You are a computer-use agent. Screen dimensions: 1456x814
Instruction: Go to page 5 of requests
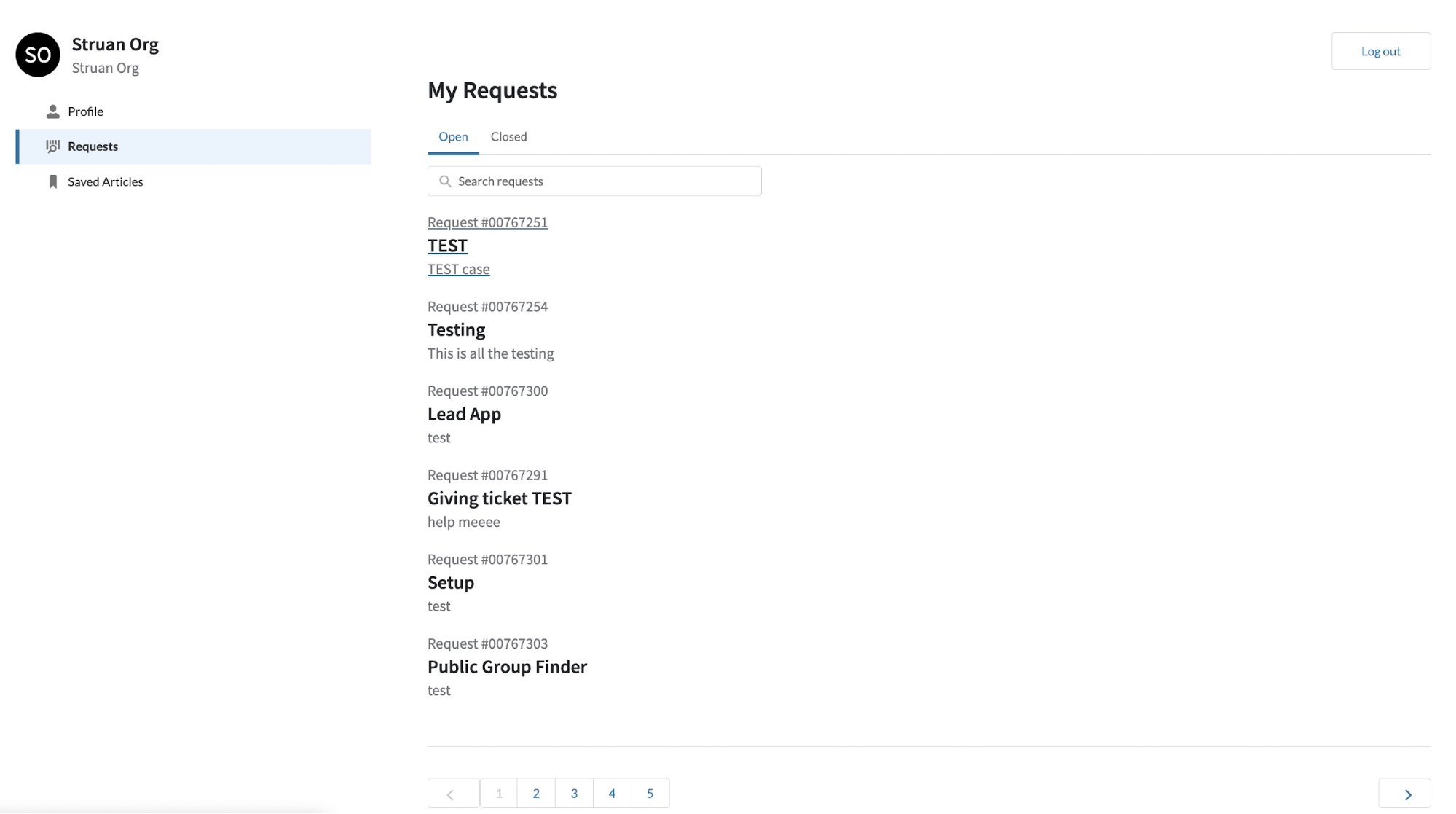tap(650, 793)
